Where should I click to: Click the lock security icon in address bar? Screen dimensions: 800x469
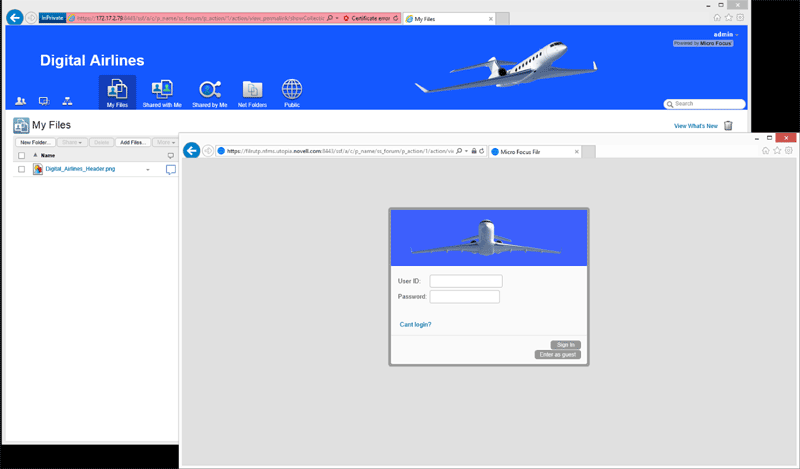point(474,151)
